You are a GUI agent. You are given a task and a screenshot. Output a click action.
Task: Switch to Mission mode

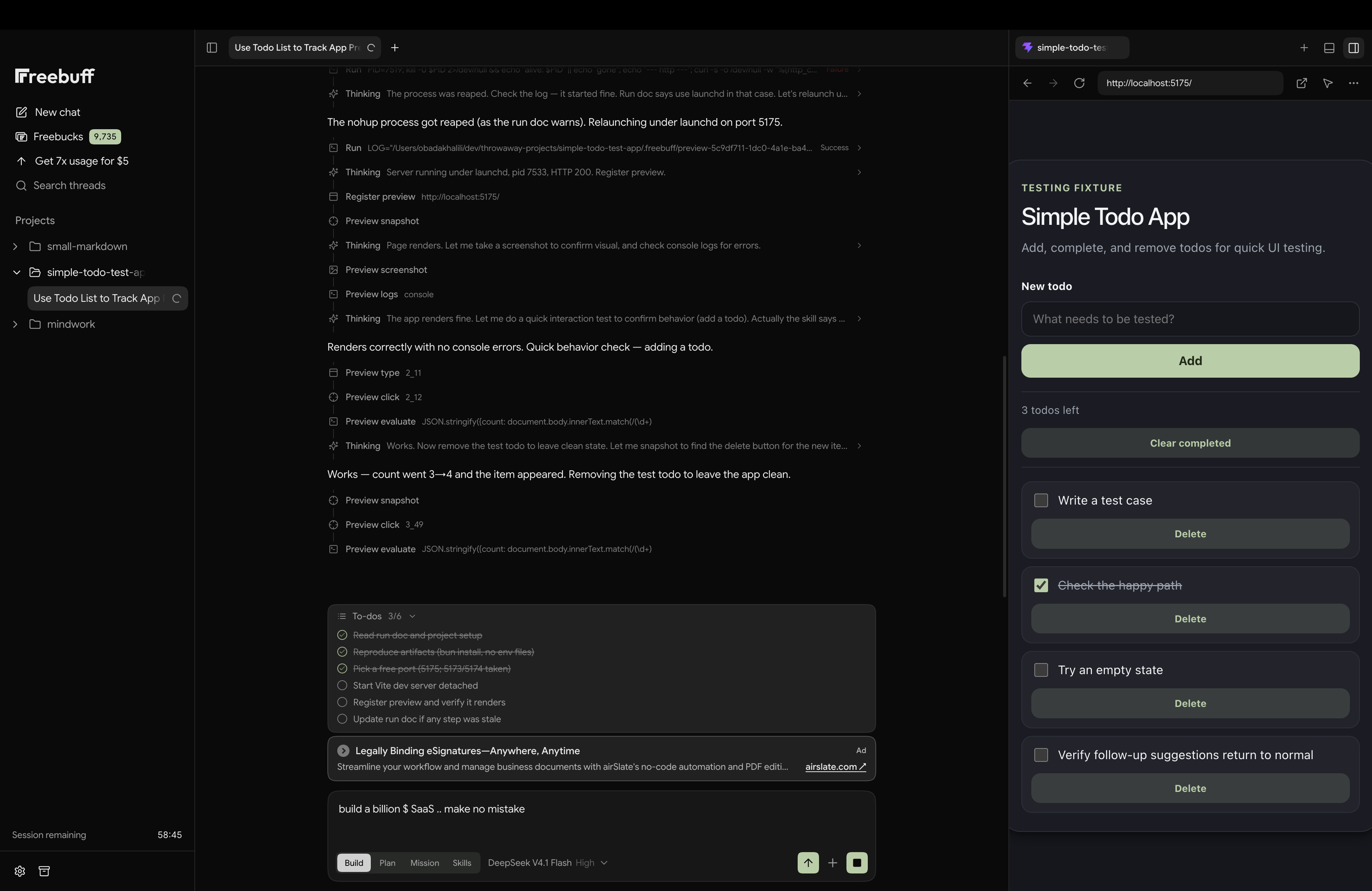coord(425,863)
